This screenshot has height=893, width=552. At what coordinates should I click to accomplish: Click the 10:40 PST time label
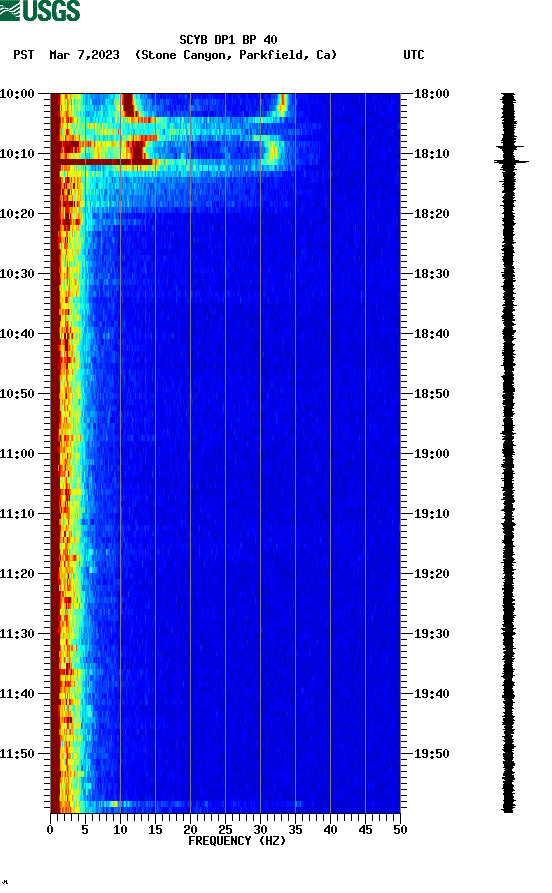(x=17, y=334)
